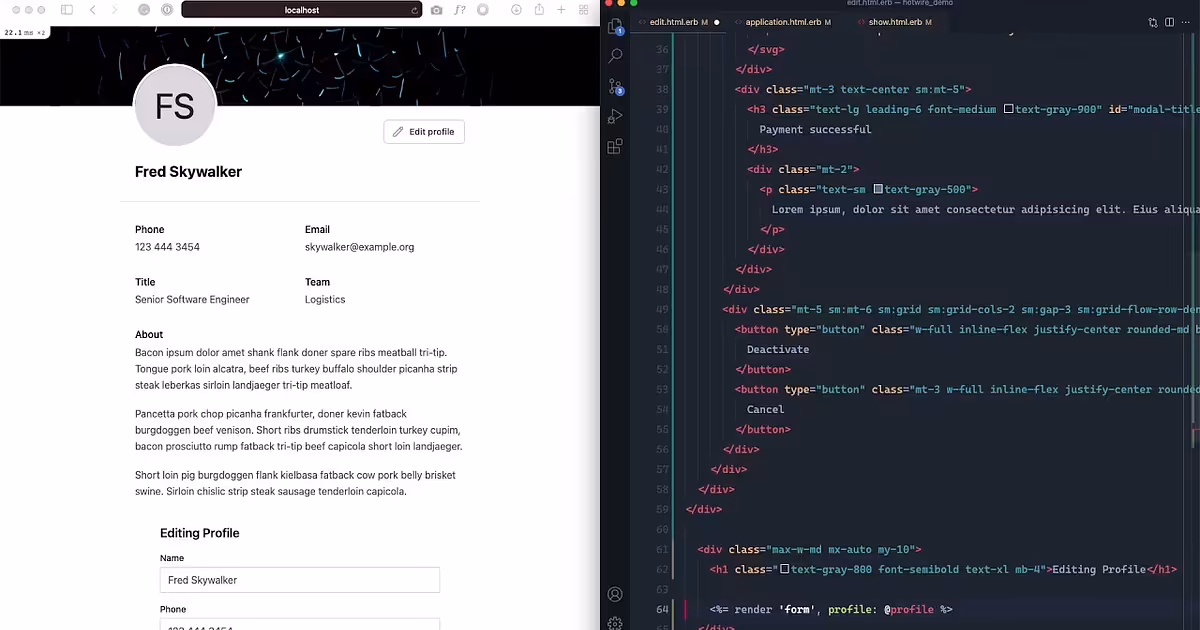Open the VS Code Search view
Screen dimensions: 1200x630
615,56
